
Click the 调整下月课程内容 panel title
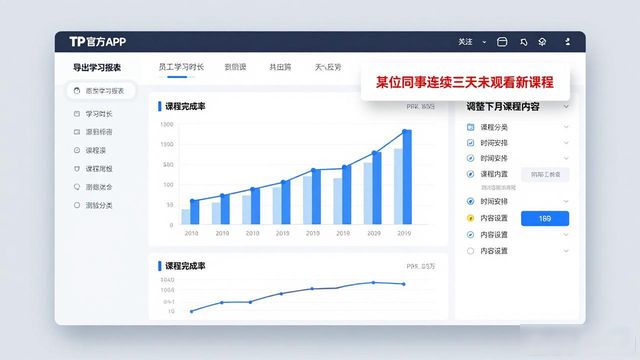[x=503, y=107]
